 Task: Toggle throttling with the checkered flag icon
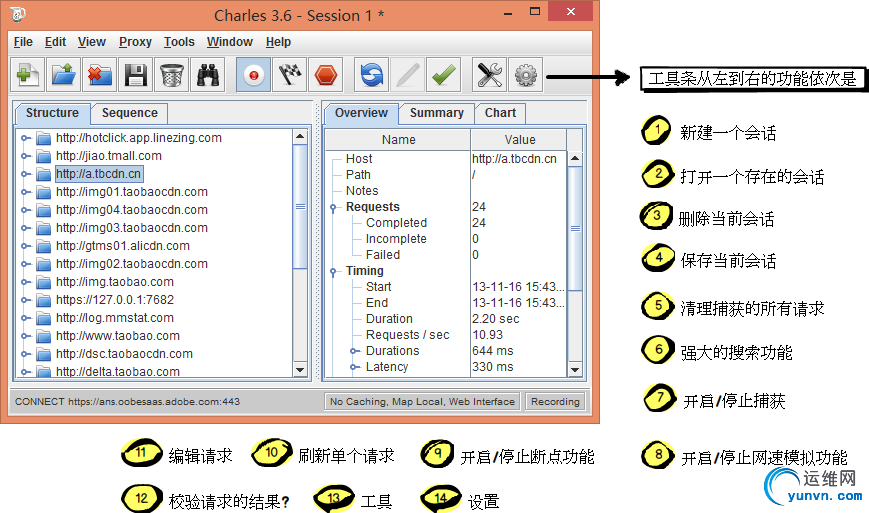click(x=290, y=74)
